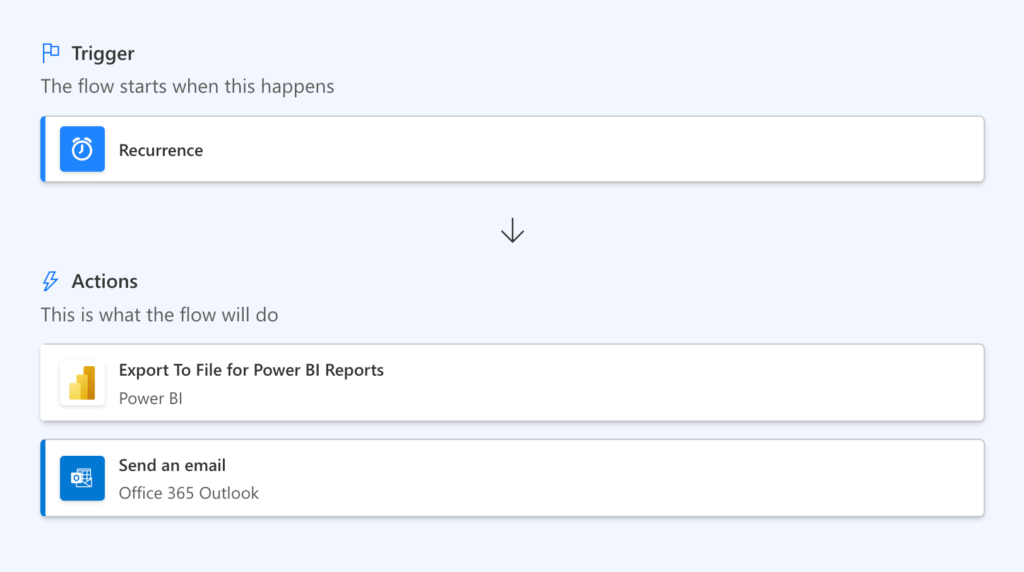Click the Trigger flag icon

click(x=51, y=53)
